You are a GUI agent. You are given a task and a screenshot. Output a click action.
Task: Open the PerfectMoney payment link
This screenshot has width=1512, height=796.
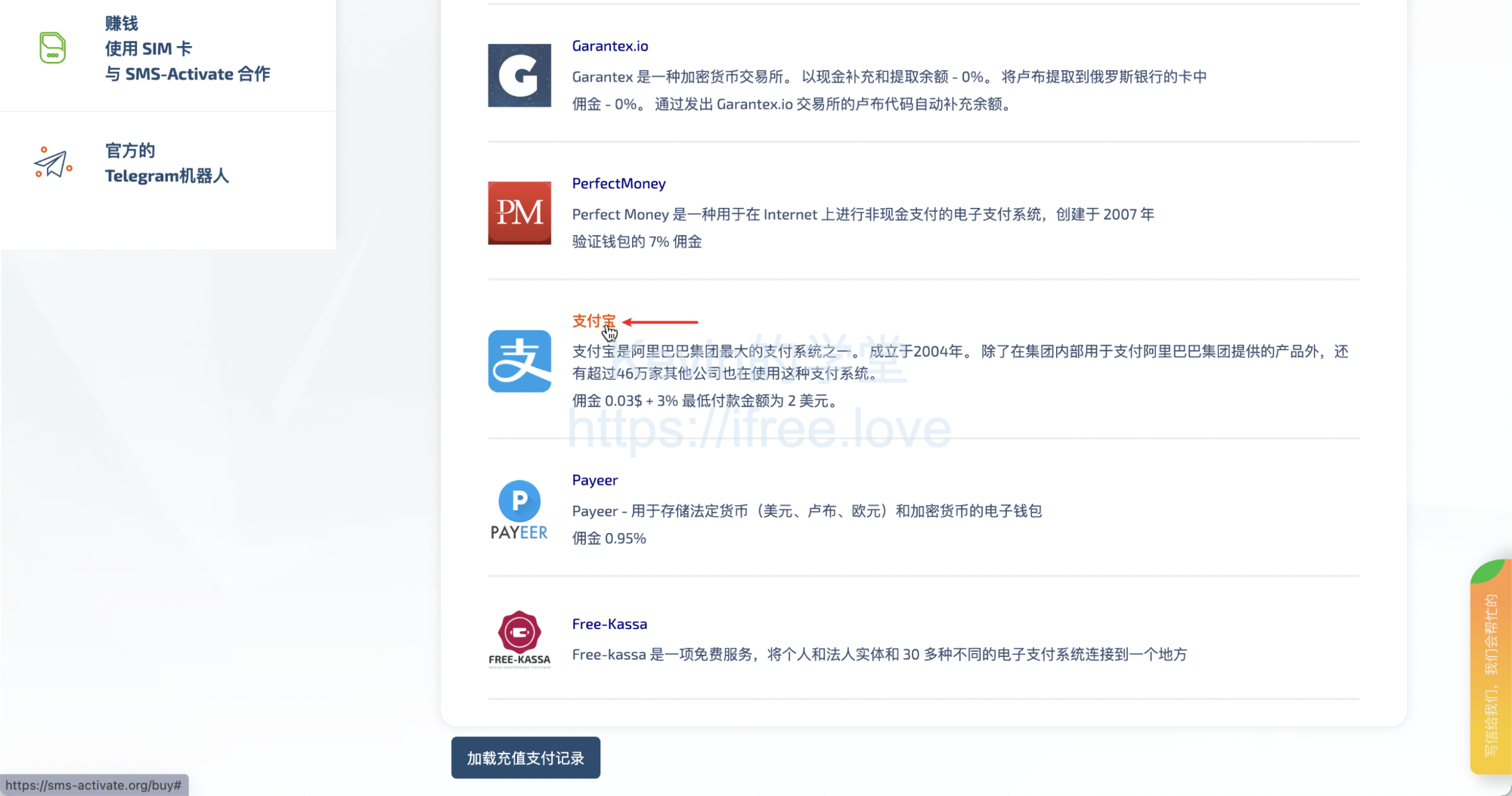point(619,184)
